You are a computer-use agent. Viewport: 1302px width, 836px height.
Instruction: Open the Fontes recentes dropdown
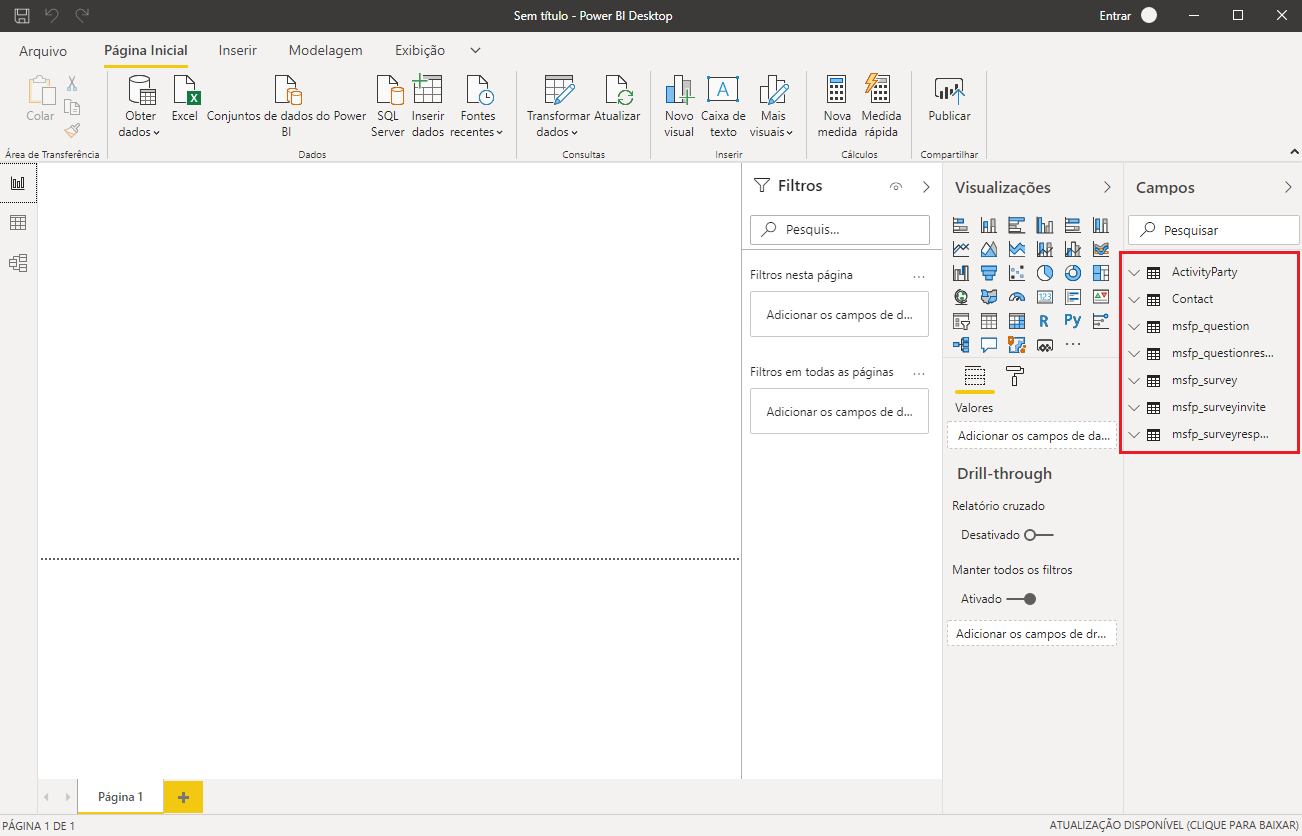click(477, 106)
